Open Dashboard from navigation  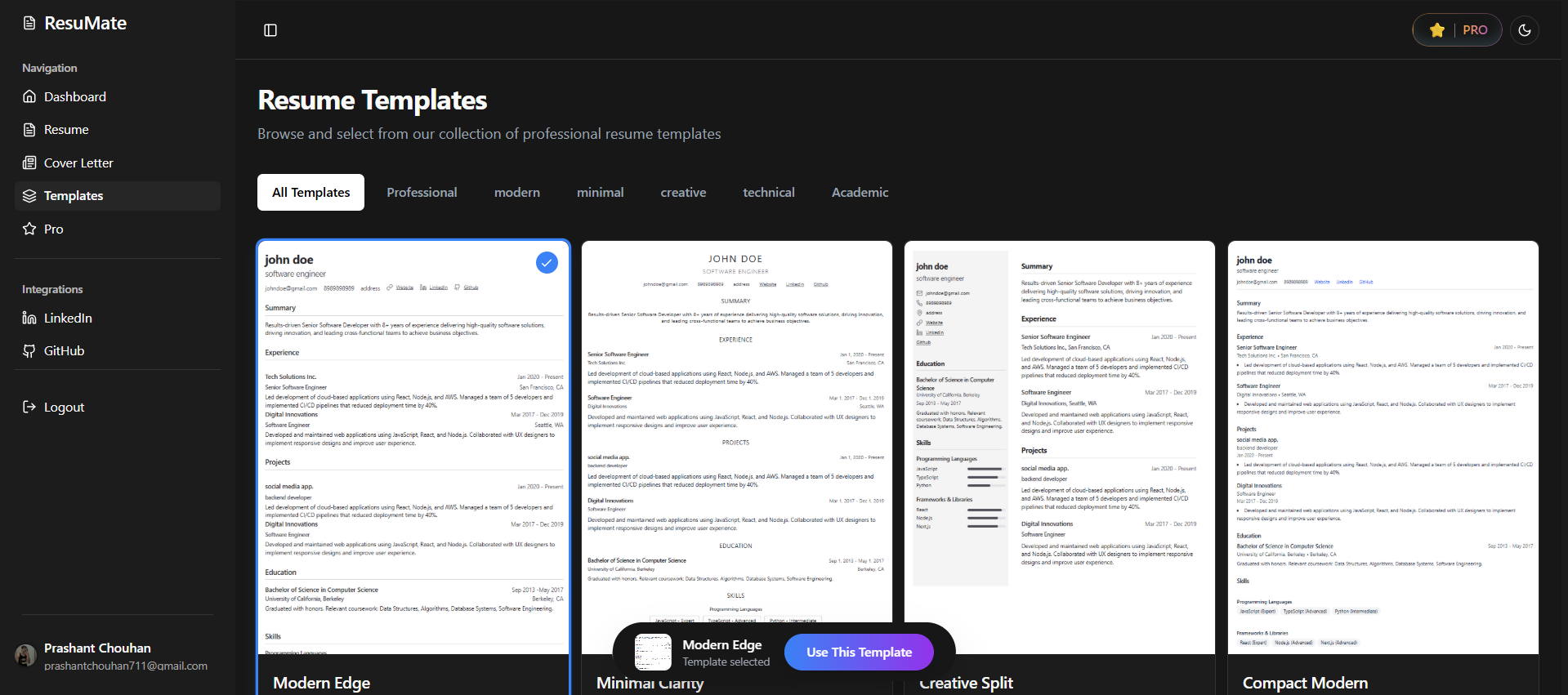click(x=118, y=96)
